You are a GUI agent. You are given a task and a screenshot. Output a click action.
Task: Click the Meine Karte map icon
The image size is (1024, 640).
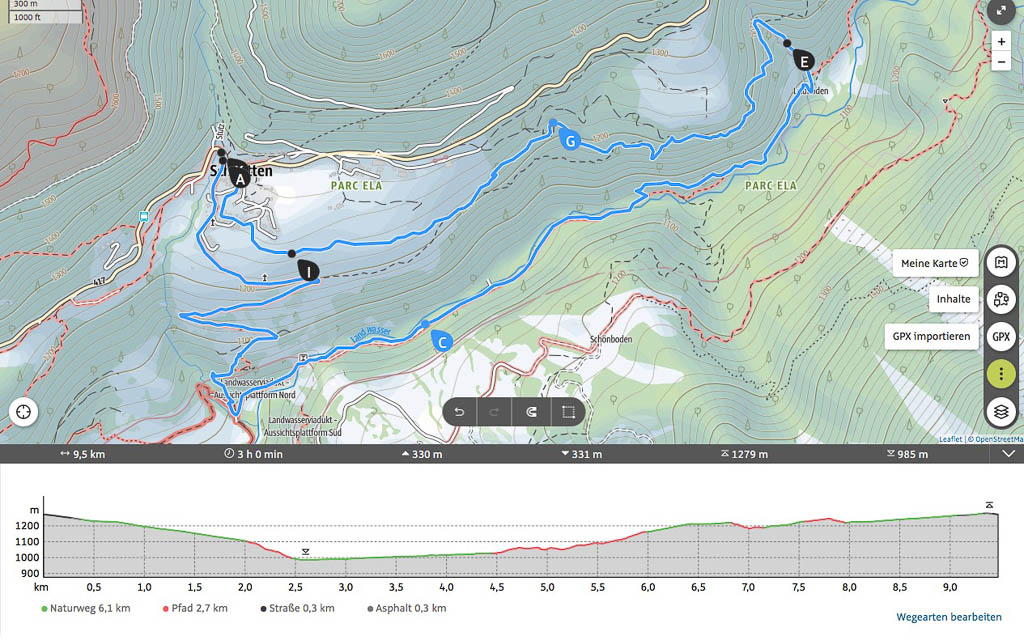point(1001,263)
